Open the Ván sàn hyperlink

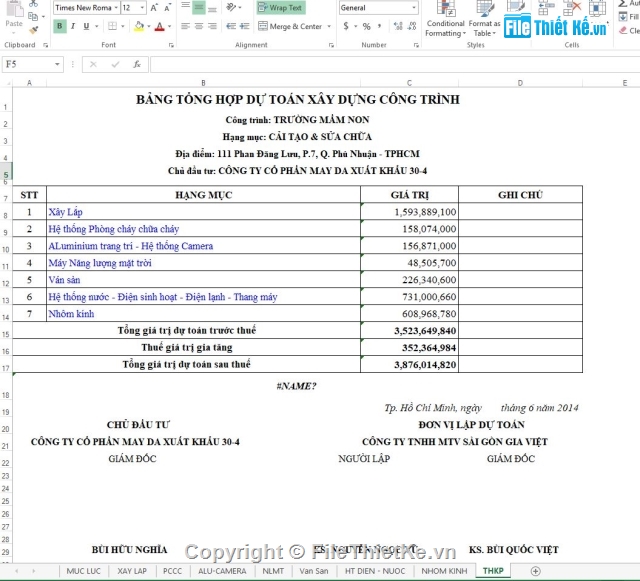(x=64, y=280)
